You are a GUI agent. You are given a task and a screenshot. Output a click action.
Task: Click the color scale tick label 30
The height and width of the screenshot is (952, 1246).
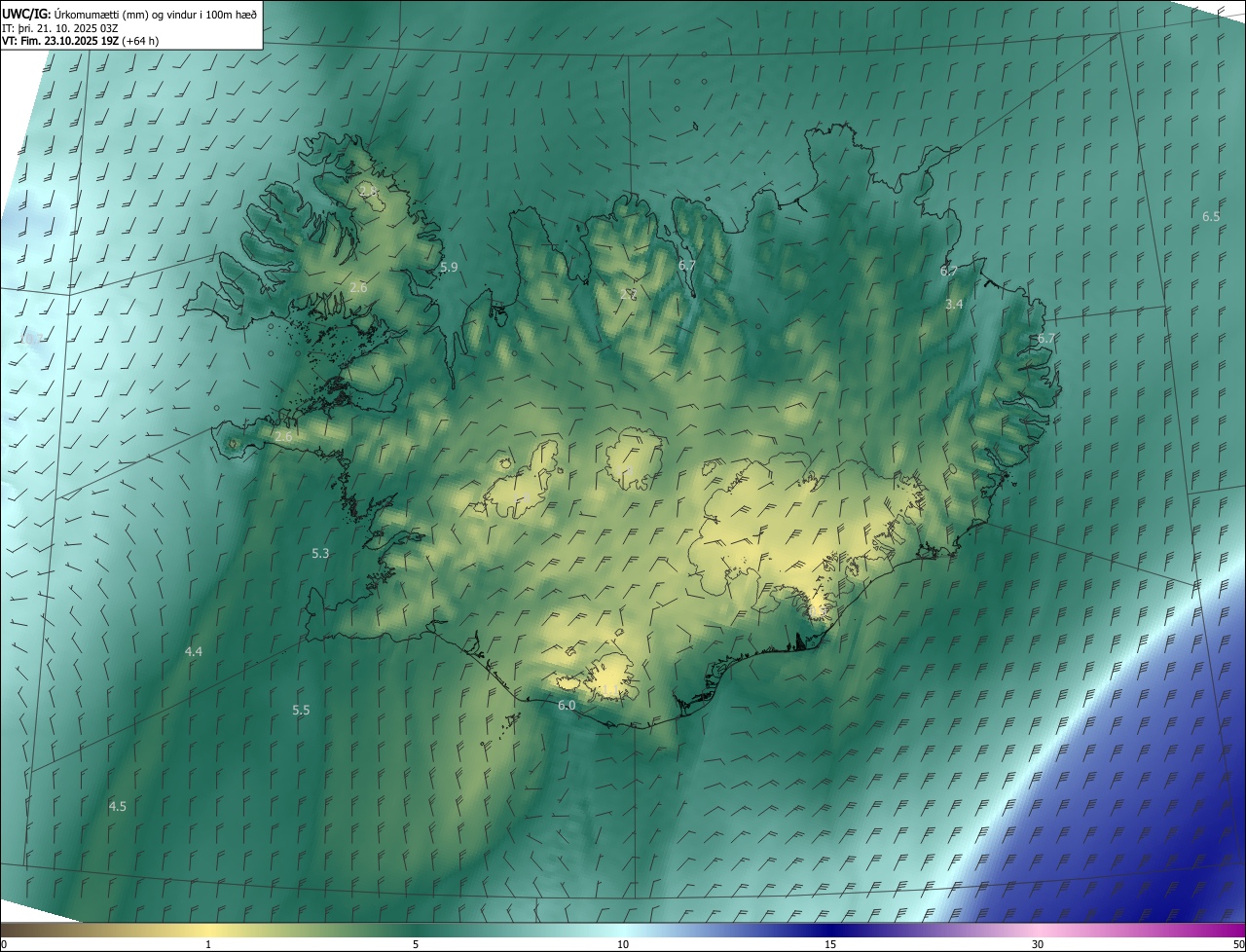pos(1038,944)
